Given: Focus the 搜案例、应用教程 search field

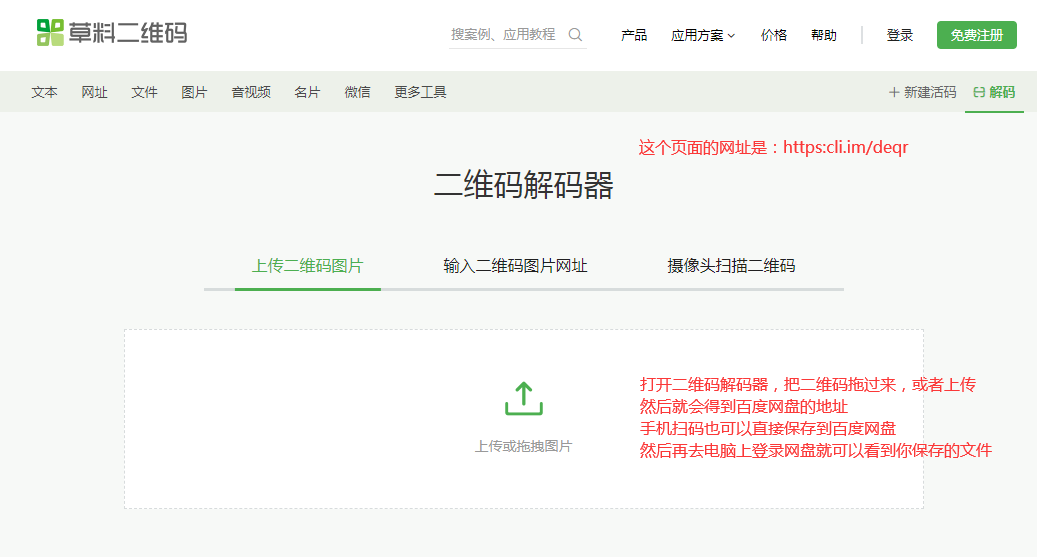Looking at the screenshot, I should [505, 34].
